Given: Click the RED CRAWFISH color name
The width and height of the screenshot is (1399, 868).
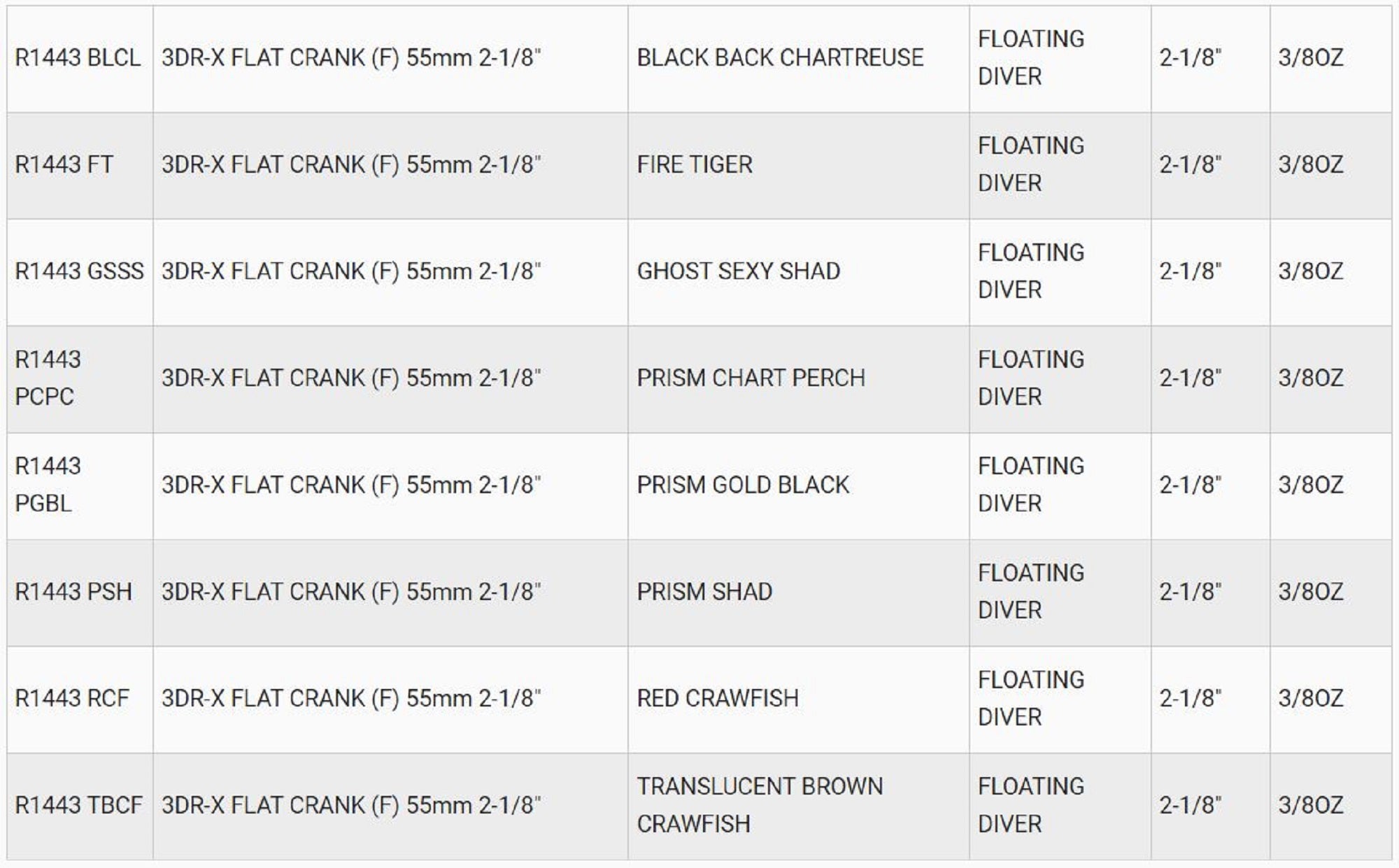Looking at the screenshot, I should (x=717, y=698).
